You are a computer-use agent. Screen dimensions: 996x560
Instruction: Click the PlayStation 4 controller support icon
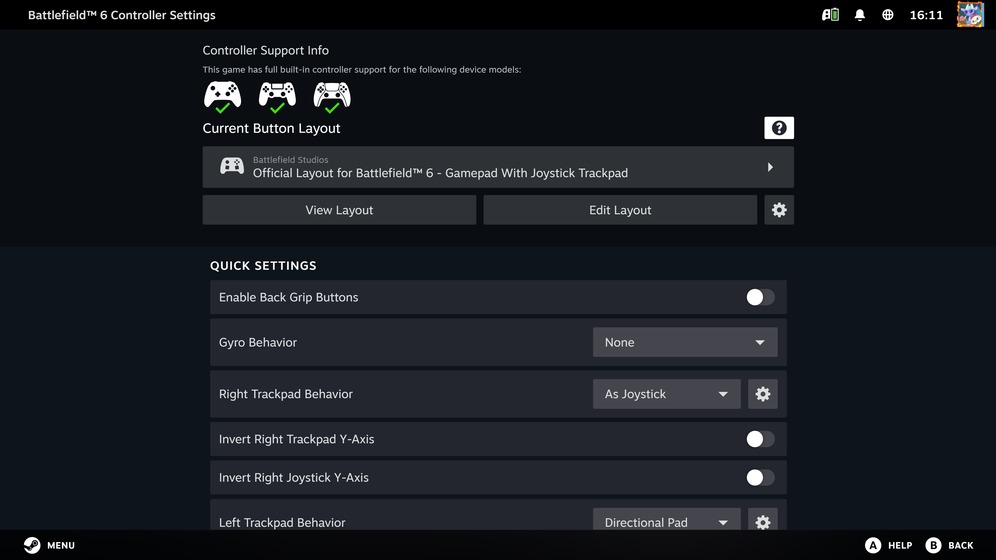click(x=277, y=97)
